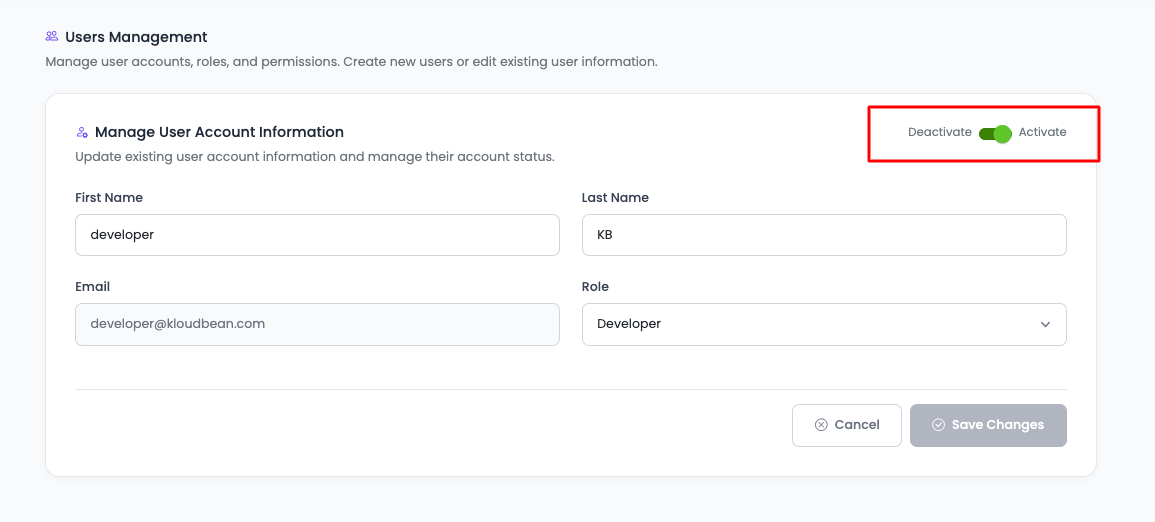Click the Users Management group icon

(x=52, y=37)
